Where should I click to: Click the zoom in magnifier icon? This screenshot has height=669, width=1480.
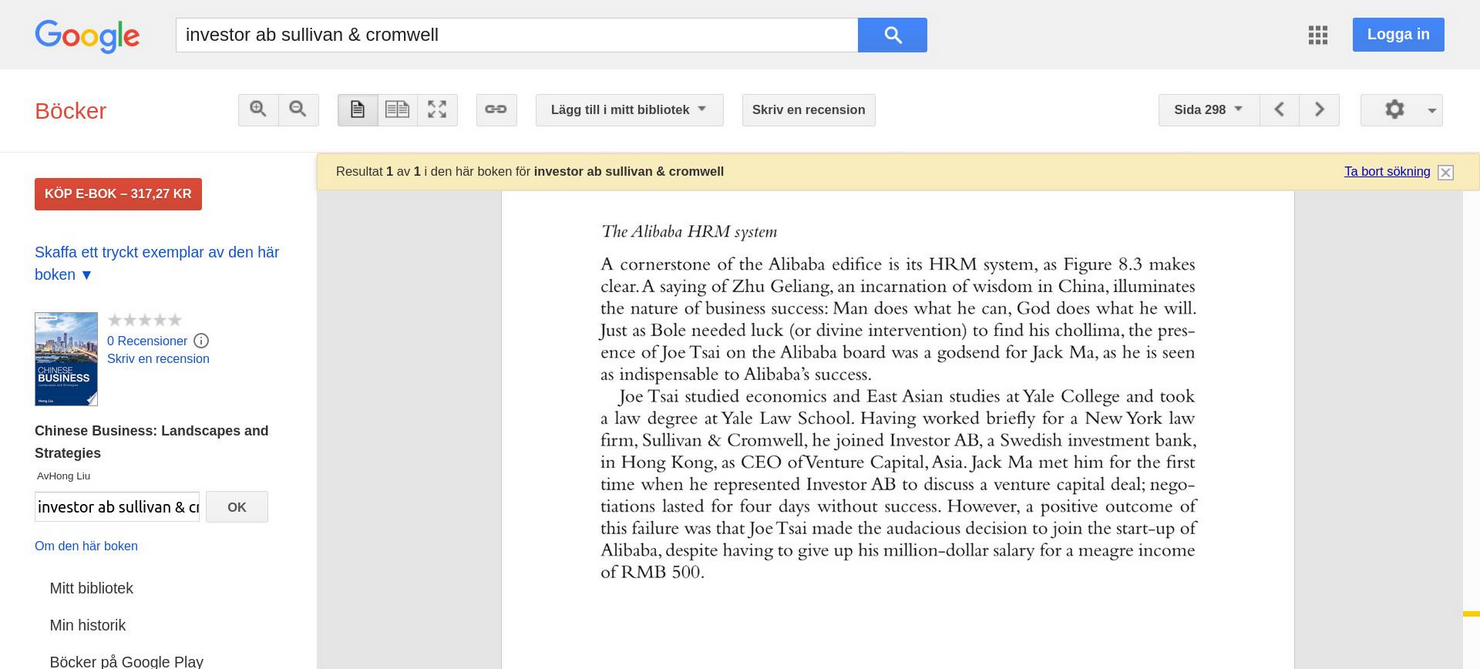pyautogui.click(x=258, y=110)
